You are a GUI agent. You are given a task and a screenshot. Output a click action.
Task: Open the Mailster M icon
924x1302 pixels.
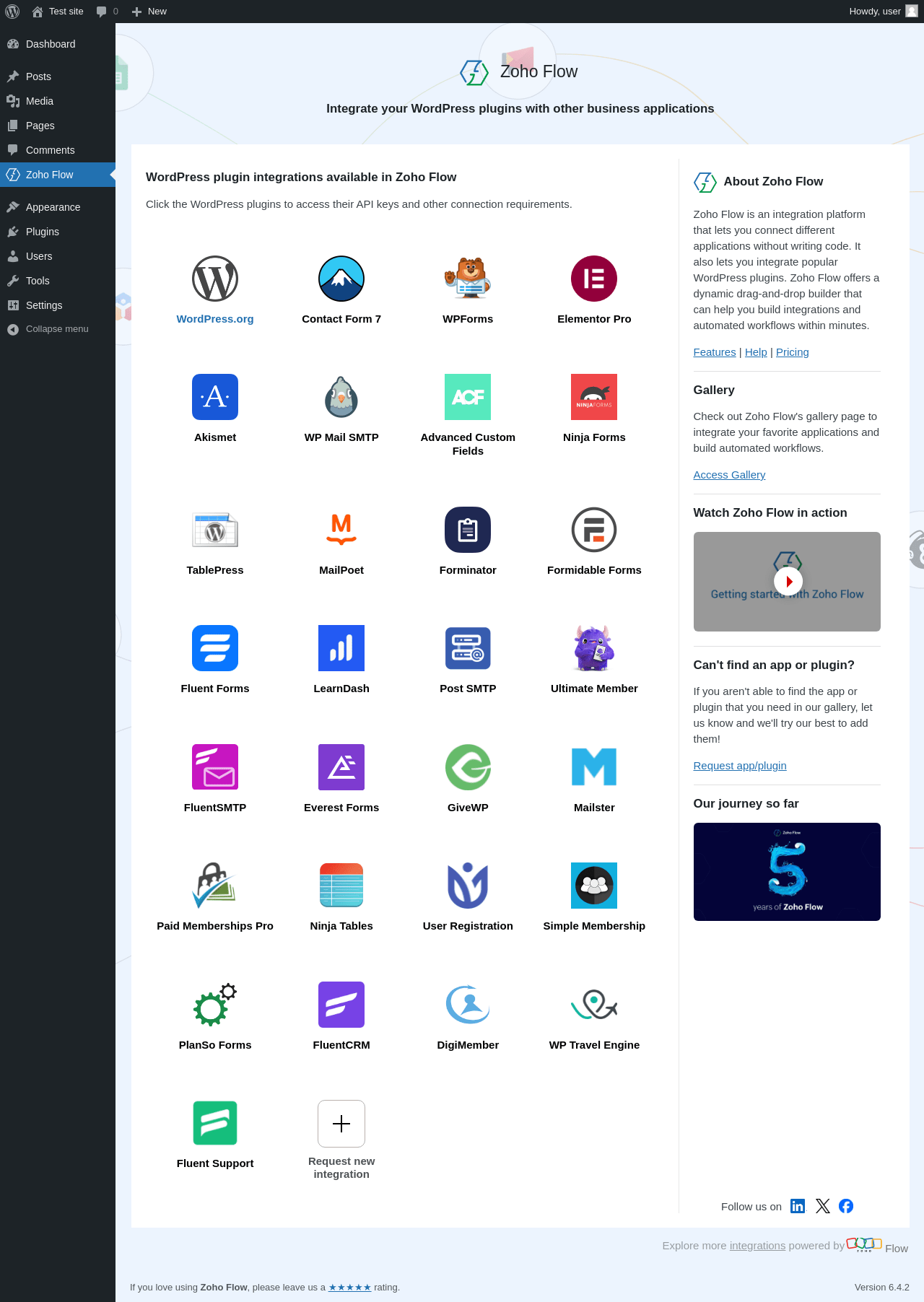click(594, 767)
